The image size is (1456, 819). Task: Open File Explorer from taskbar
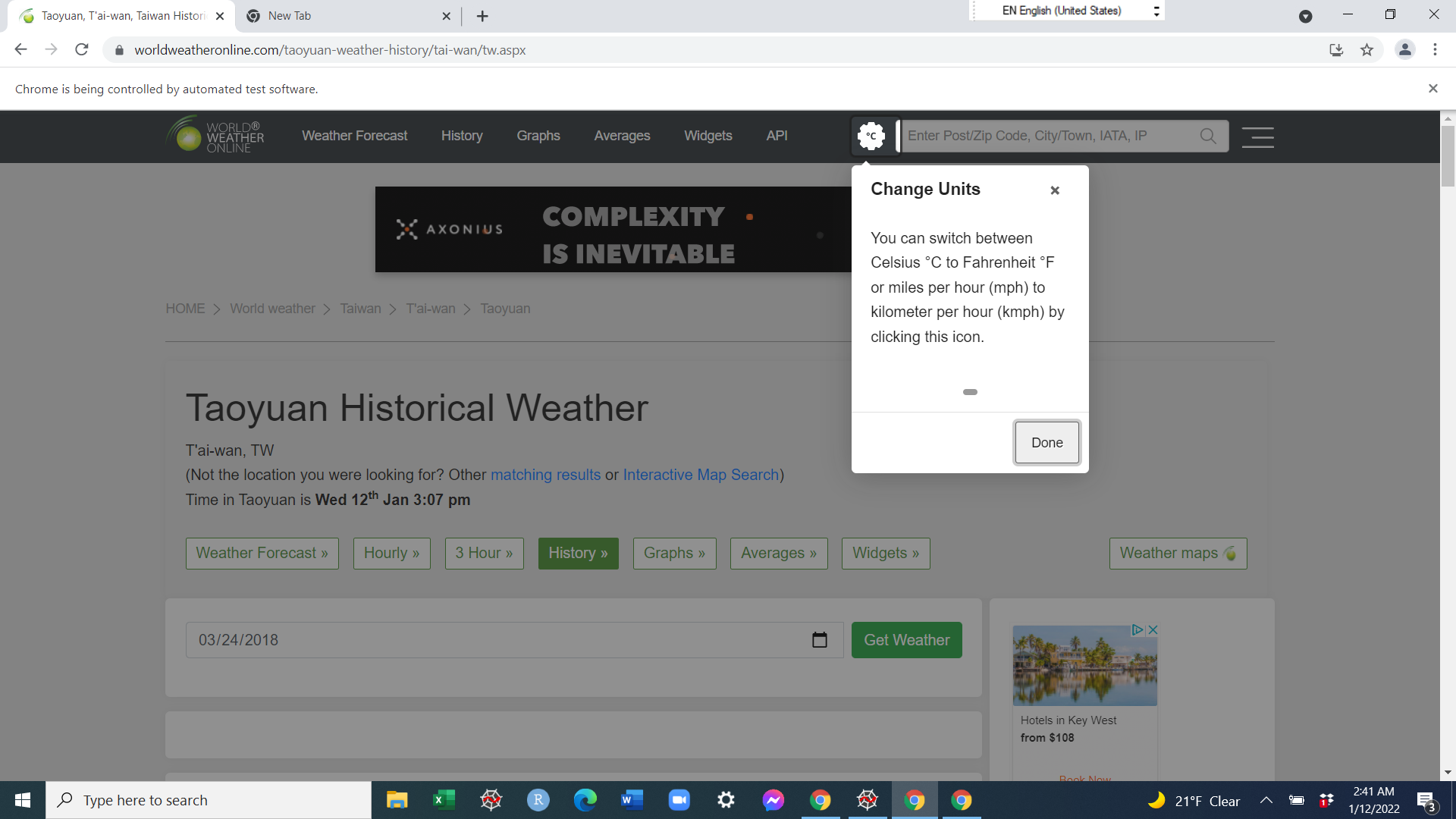397,800
